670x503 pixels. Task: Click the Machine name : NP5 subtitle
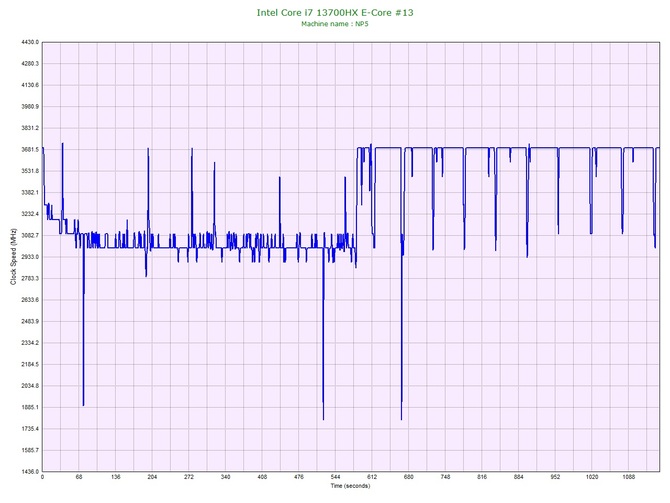(335, 24)
